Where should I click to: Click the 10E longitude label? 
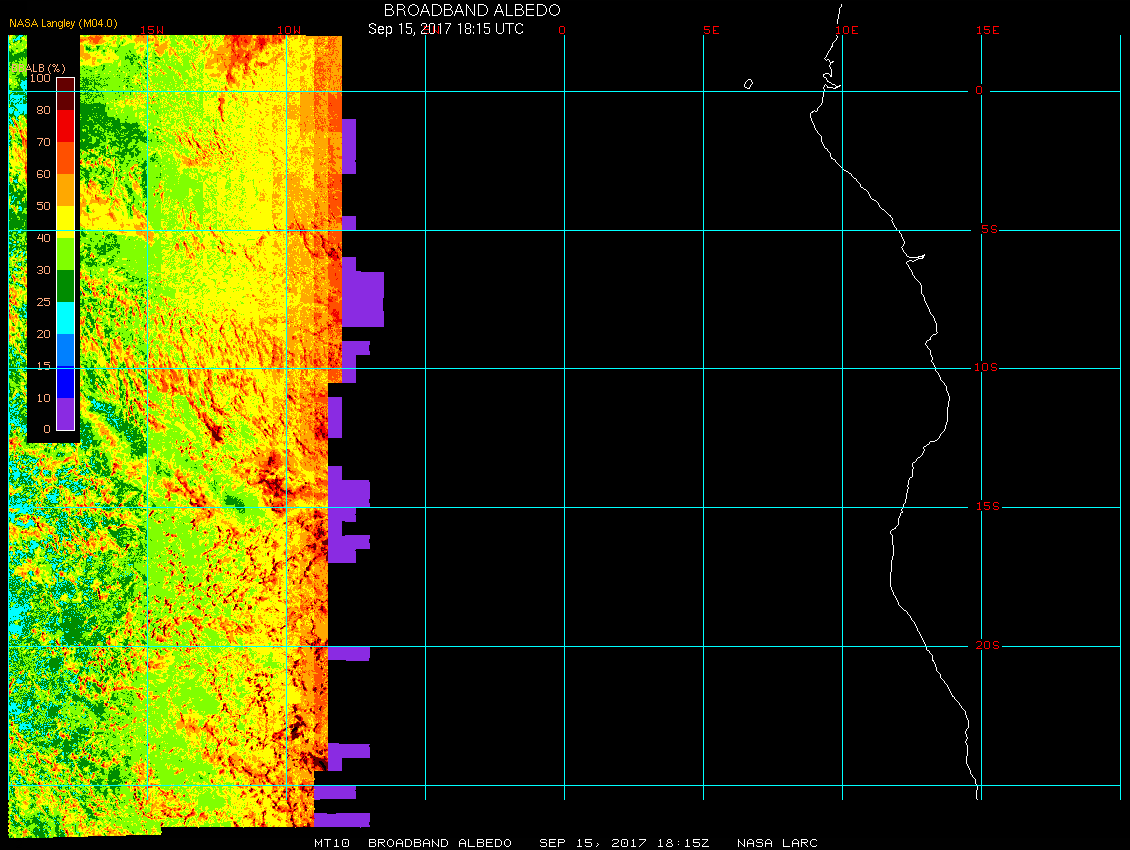point(847,30)
